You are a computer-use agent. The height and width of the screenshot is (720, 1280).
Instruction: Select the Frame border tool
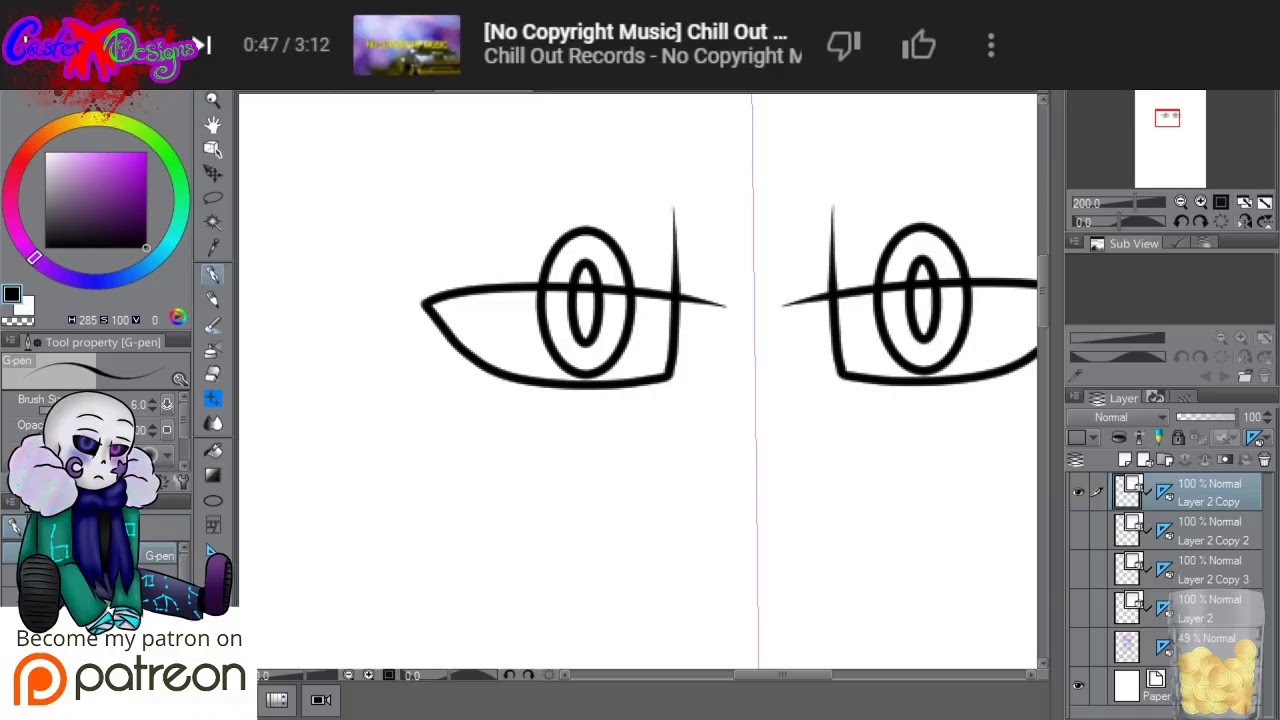click(213, 525)
